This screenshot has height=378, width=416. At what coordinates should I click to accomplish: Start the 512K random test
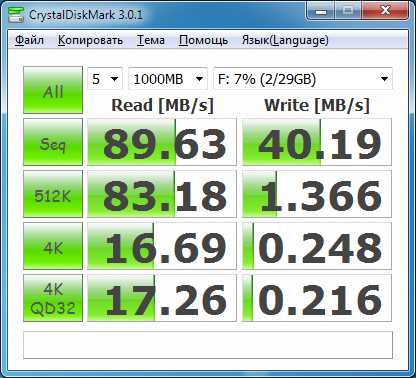tap(53, 194)
